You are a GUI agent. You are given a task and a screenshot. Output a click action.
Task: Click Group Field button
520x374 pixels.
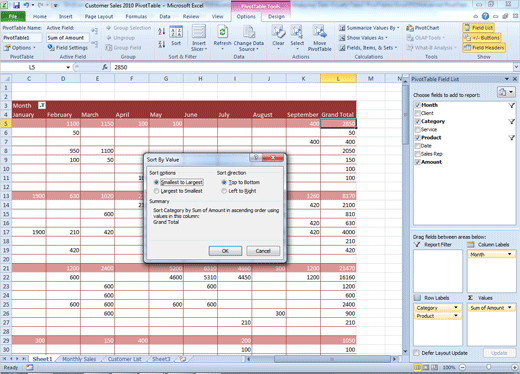pyautogui.click(x=123, y=48)
